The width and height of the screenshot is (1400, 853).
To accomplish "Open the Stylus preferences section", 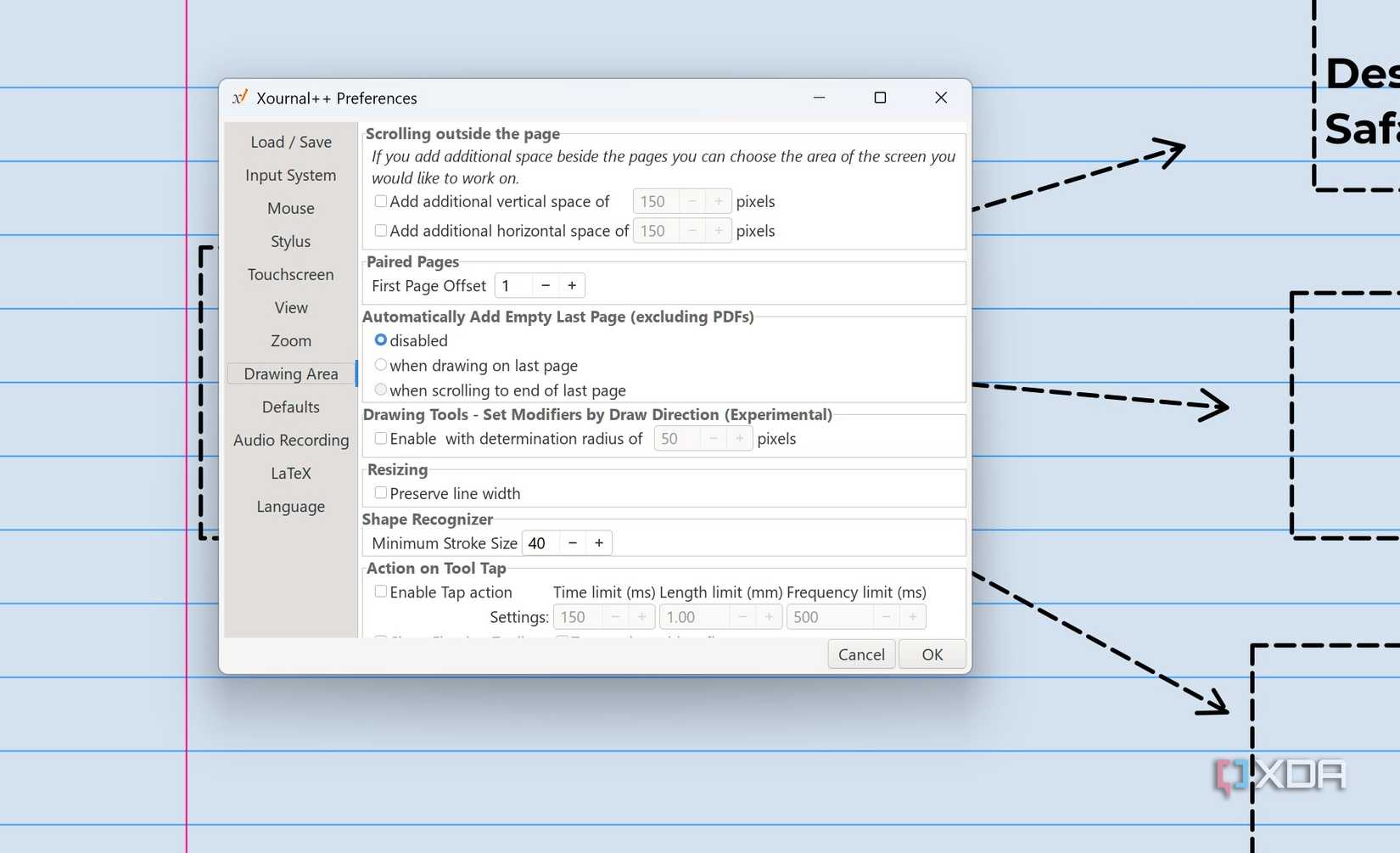I will 290,241.
